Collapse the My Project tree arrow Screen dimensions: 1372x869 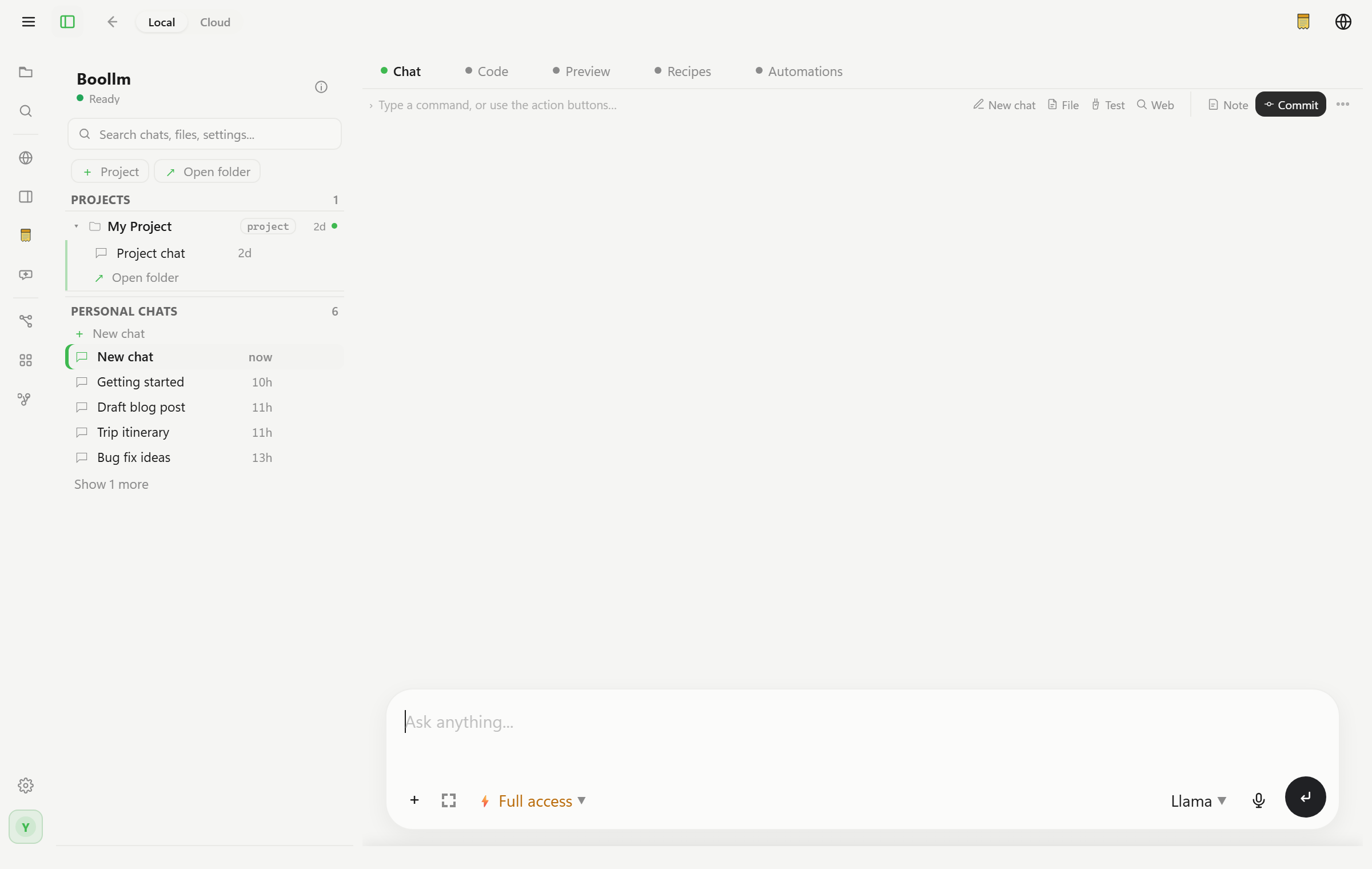click(x=76, y=226)
